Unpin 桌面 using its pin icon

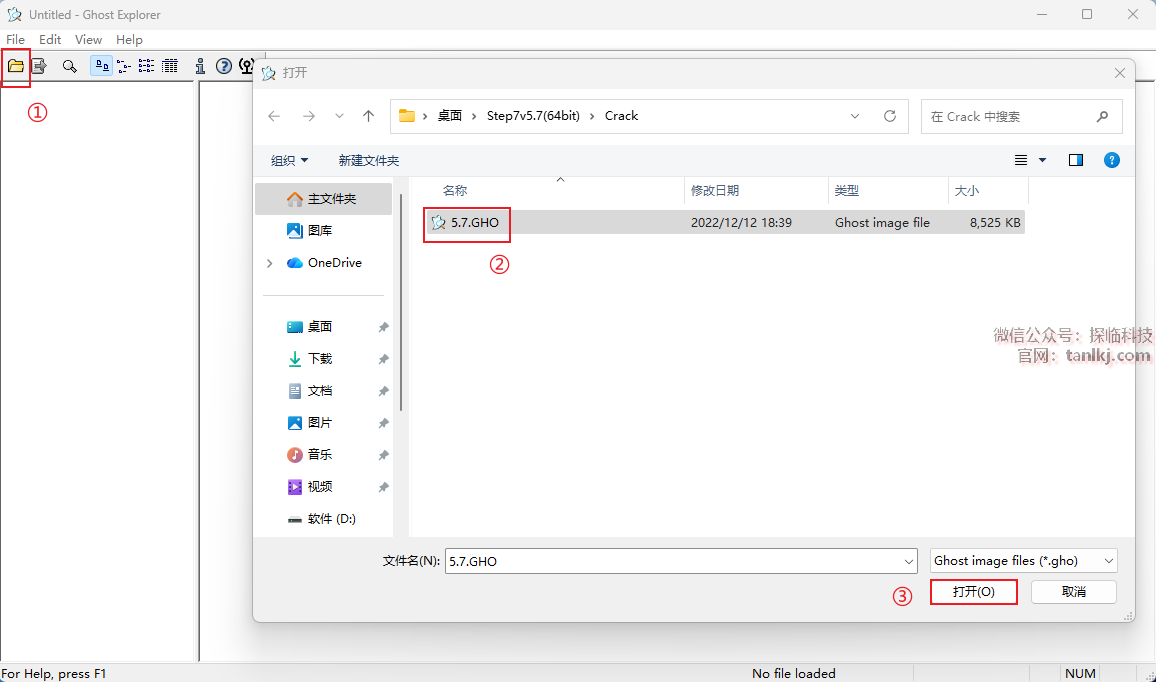point(383,327)
